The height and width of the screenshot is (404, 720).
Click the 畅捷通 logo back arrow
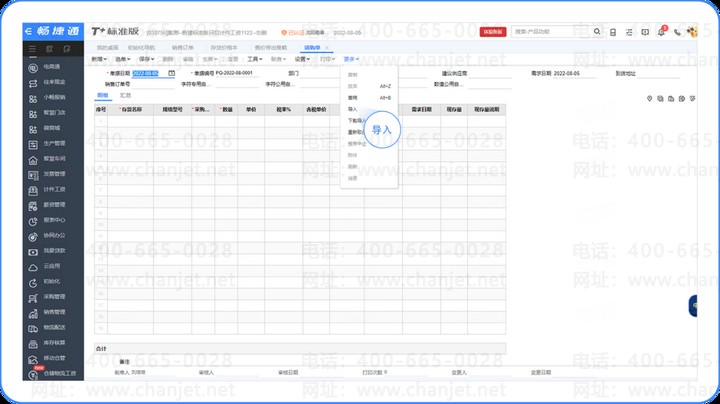[28, 31]
